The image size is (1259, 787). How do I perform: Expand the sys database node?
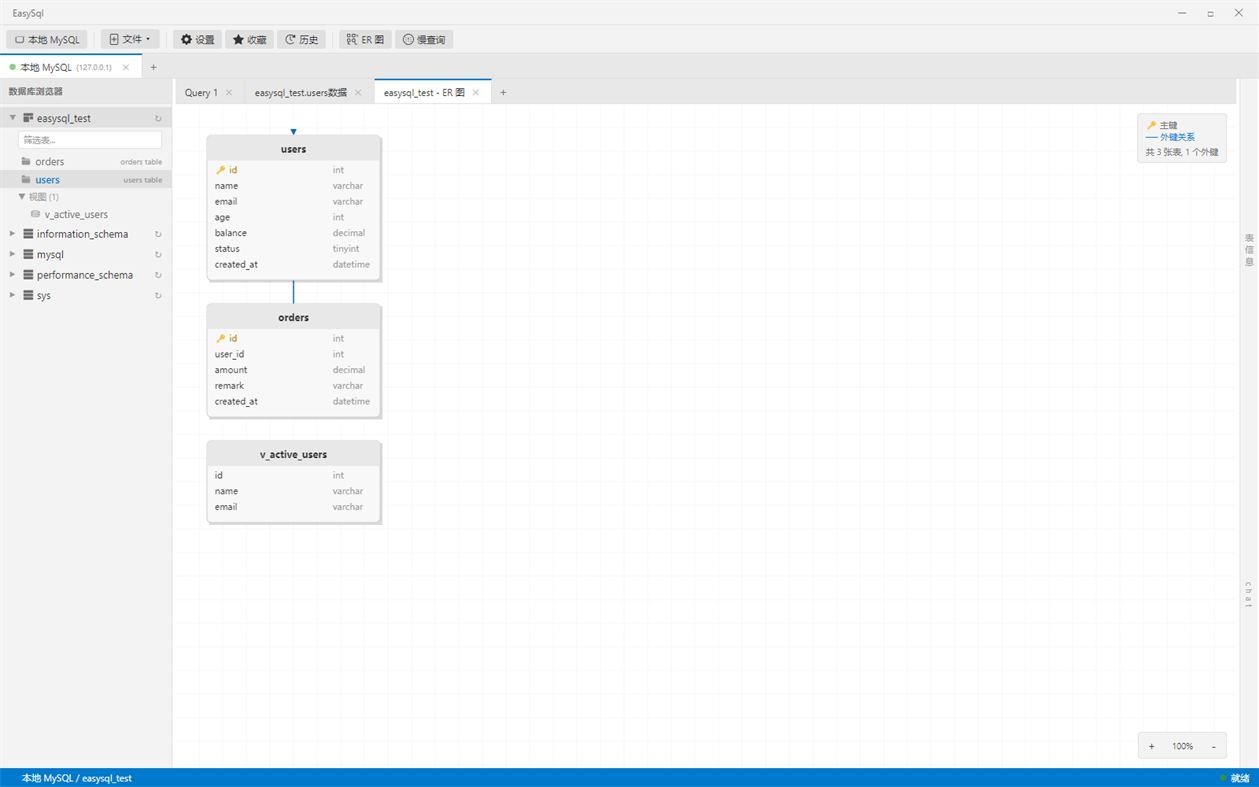[13, 295]
